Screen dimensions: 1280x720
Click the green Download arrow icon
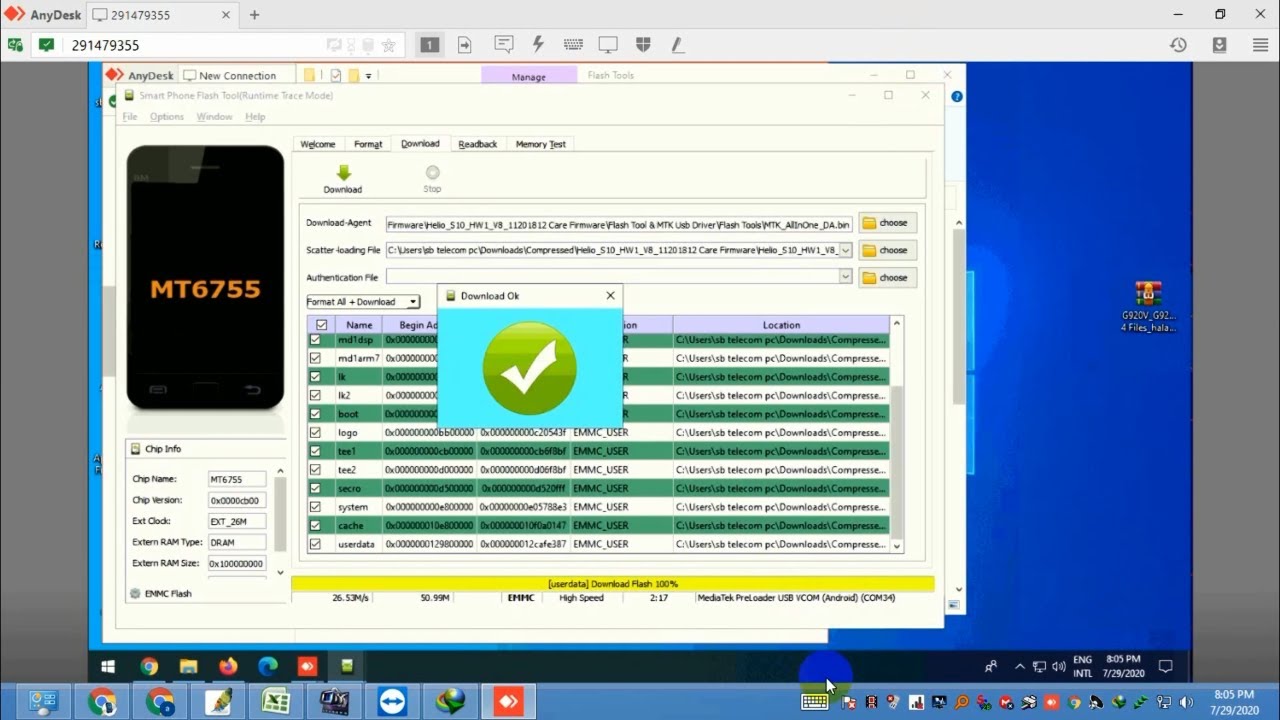pos(343,173)
